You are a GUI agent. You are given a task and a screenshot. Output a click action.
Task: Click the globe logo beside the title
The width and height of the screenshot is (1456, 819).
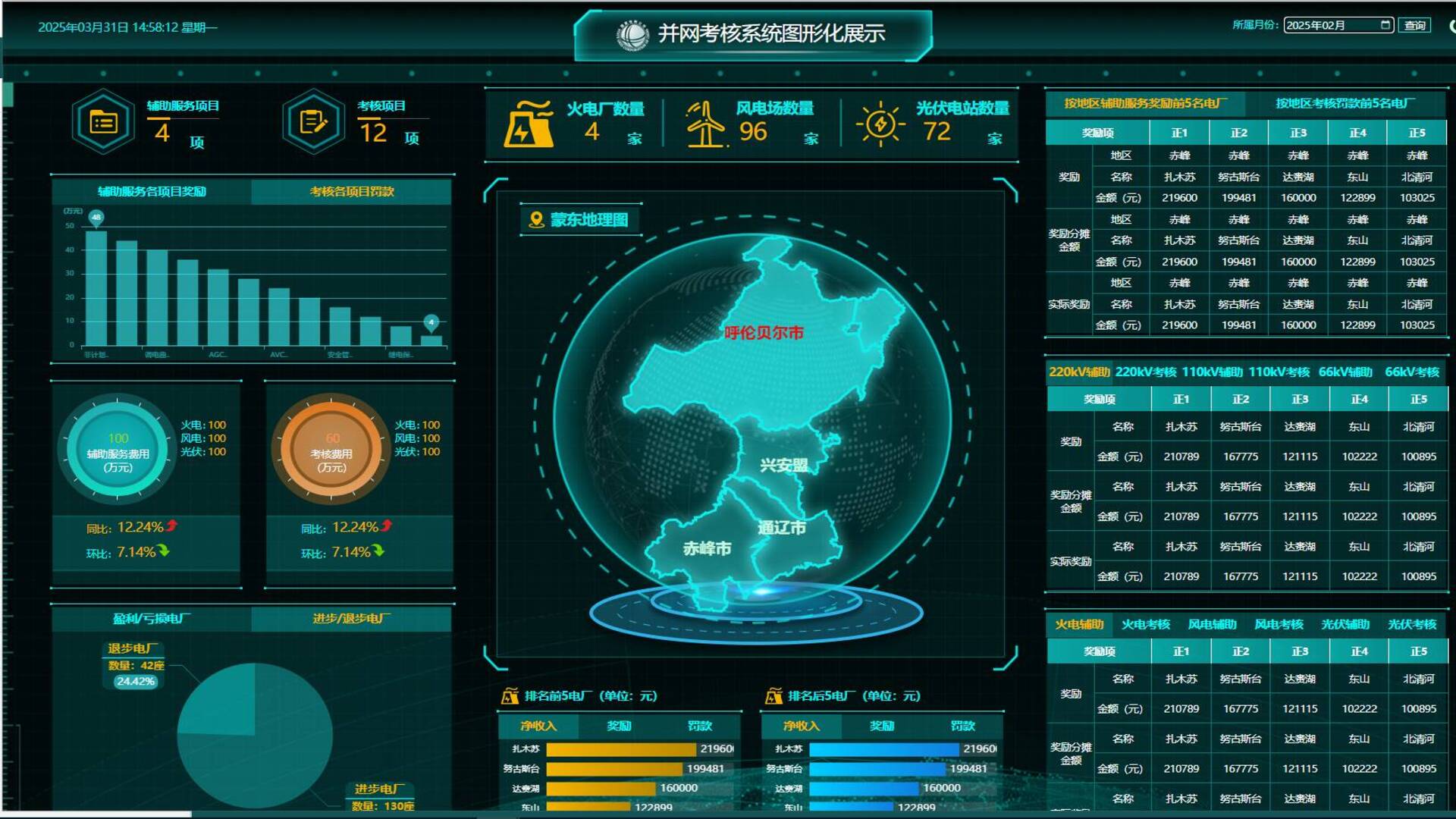(632, 34)
